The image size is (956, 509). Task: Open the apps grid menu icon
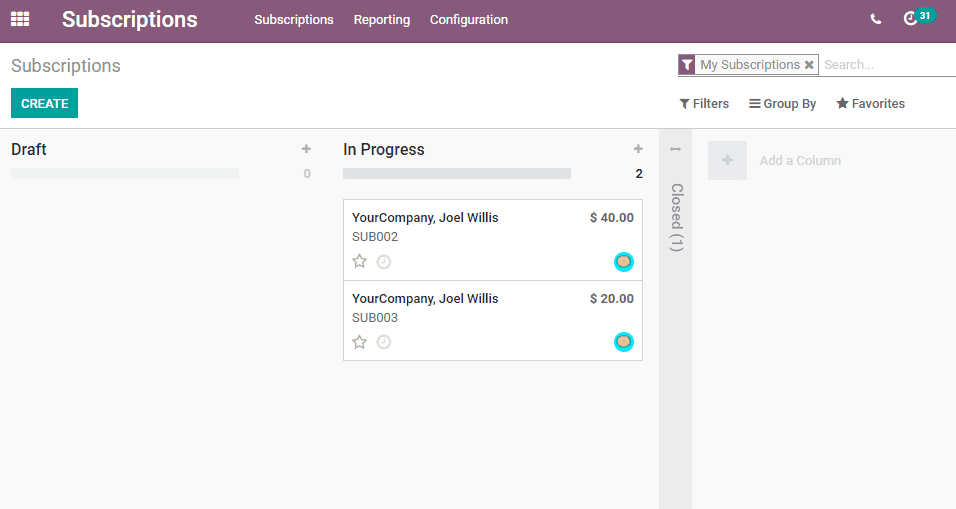coord(20,19)
